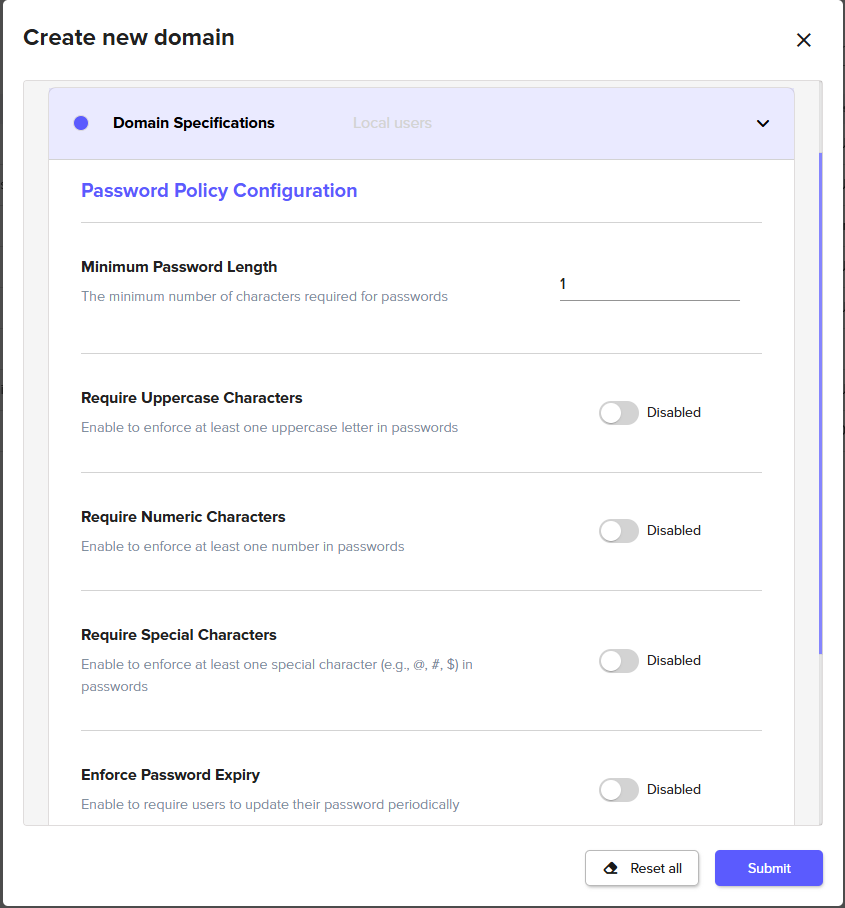Click the Require Numeric Characters label text
The width and height of the screenshot is (845, 908).
point(183,517)
